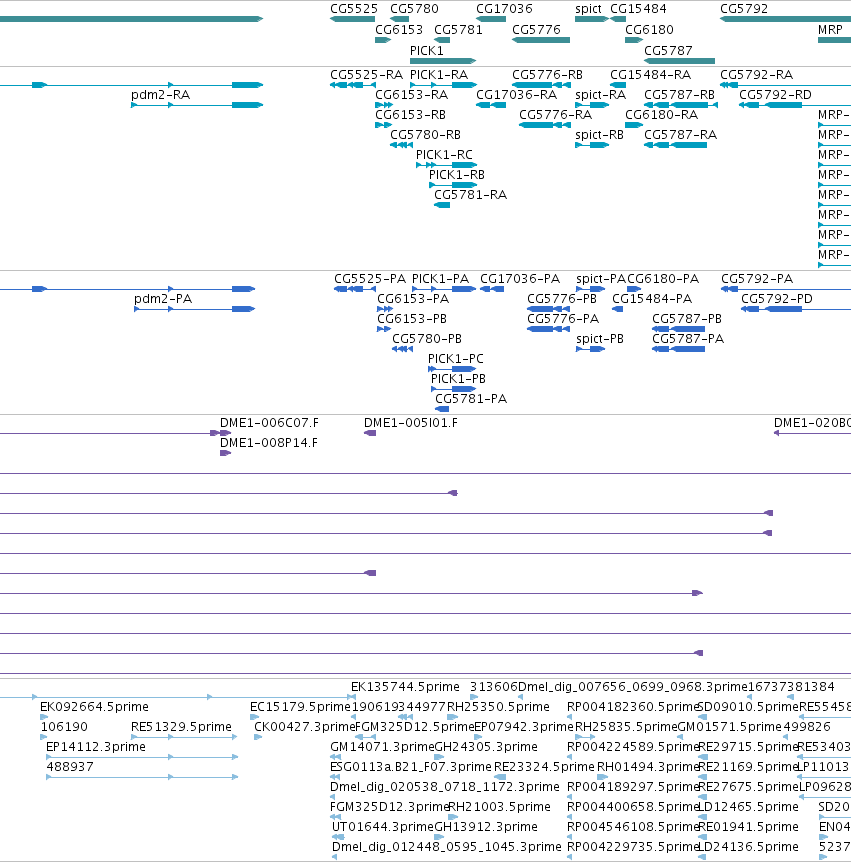Select transcript CG17036-RA
The width and height of the screenshot is (851, 862).
coord(516,95)
